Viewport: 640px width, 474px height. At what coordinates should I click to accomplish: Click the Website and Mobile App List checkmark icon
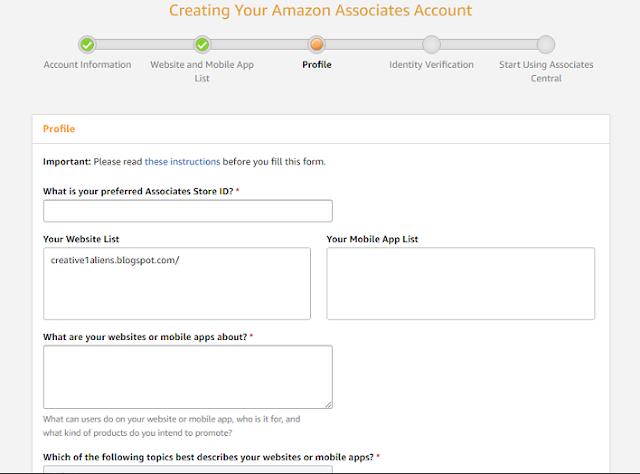click(202, 45)
